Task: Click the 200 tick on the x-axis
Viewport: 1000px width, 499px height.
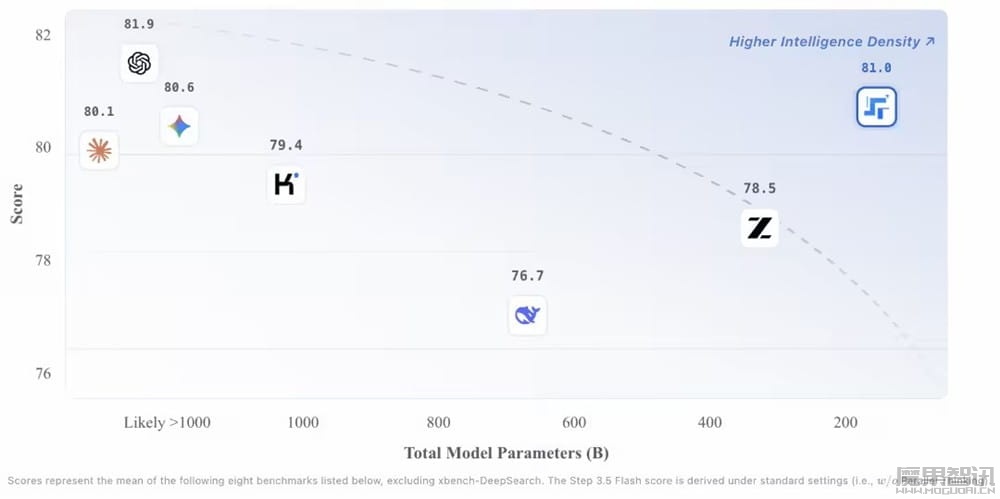Action: [x=845, y=422]
